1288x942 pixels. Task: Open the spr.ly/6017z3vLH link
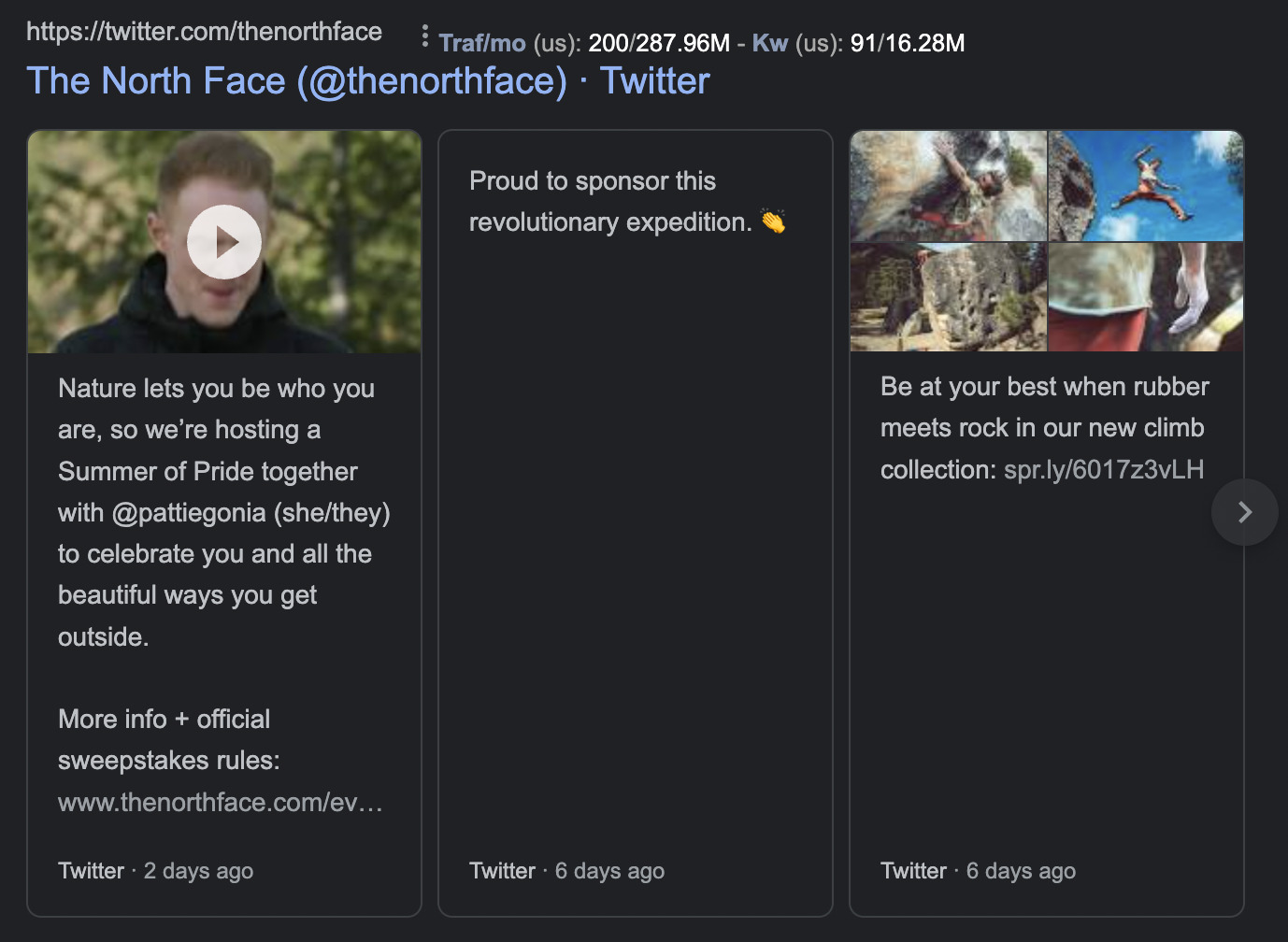[x=1103, y=469]
